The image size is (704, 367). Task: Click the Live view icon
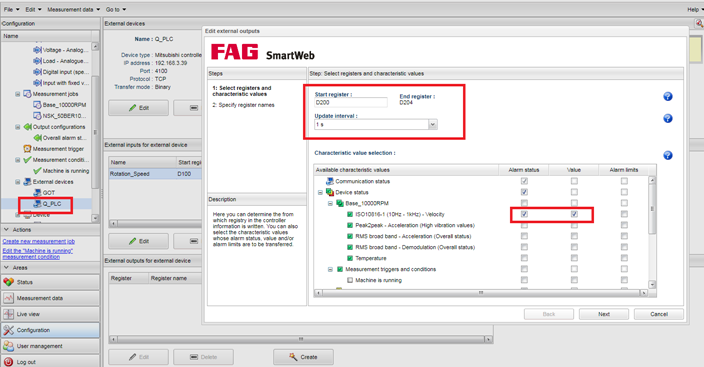[8, 314]
